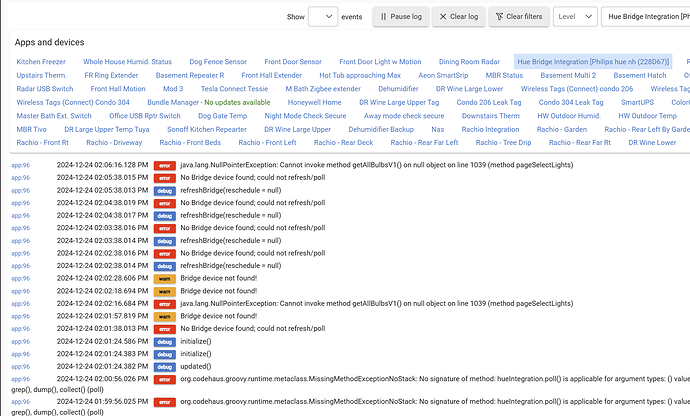Select Upstairs Therm. filter
690x416 pixels.
pos(41,76)
